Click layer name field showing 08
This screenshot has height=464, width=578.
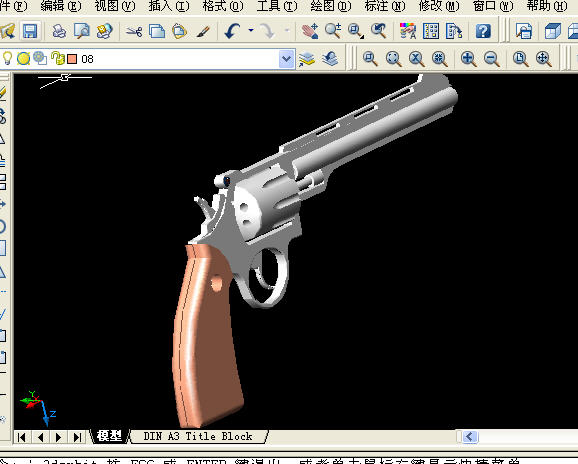(x=147, y=59)
